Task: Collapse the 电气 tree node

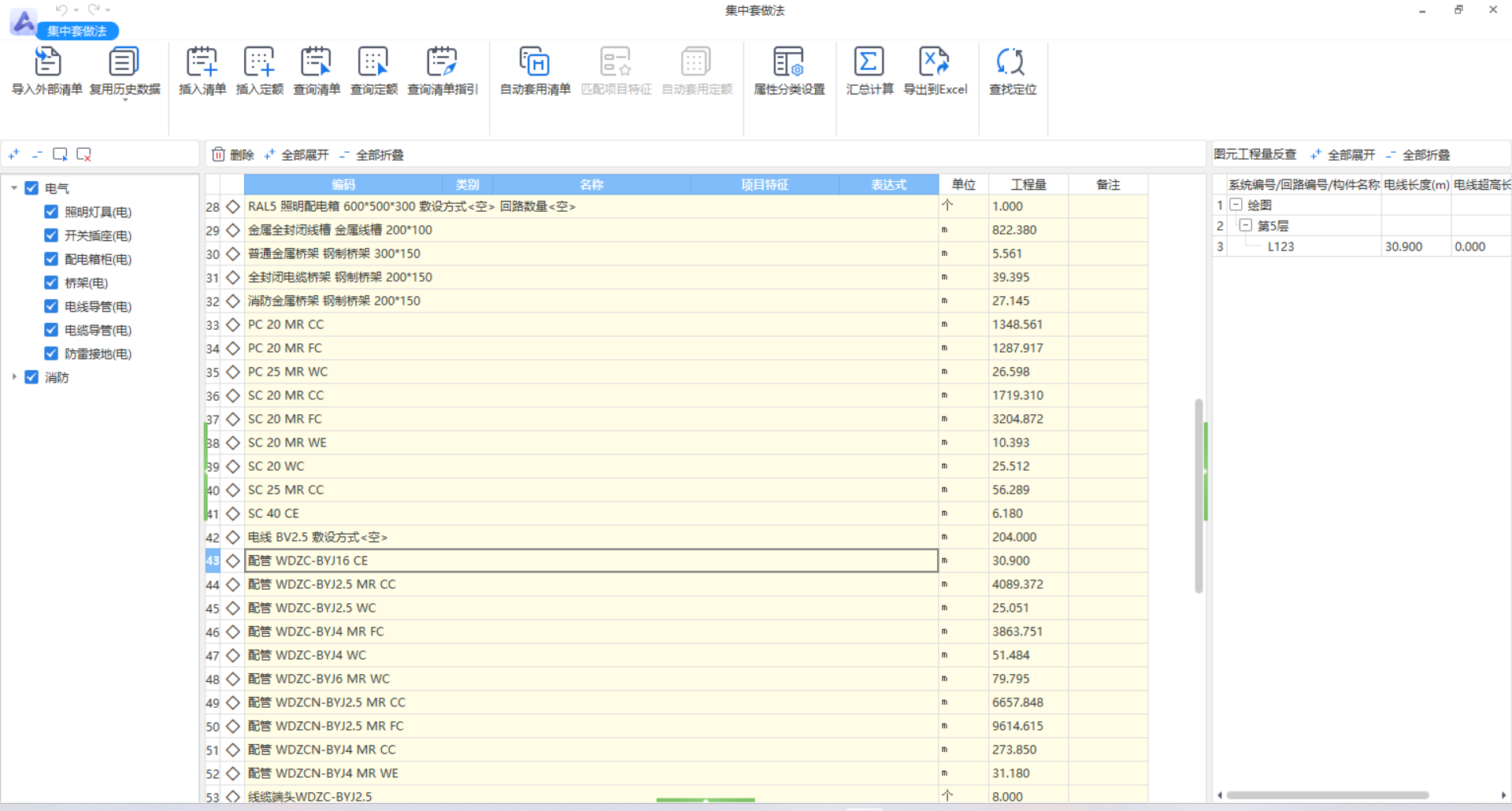Action: [x=14, y=188]
